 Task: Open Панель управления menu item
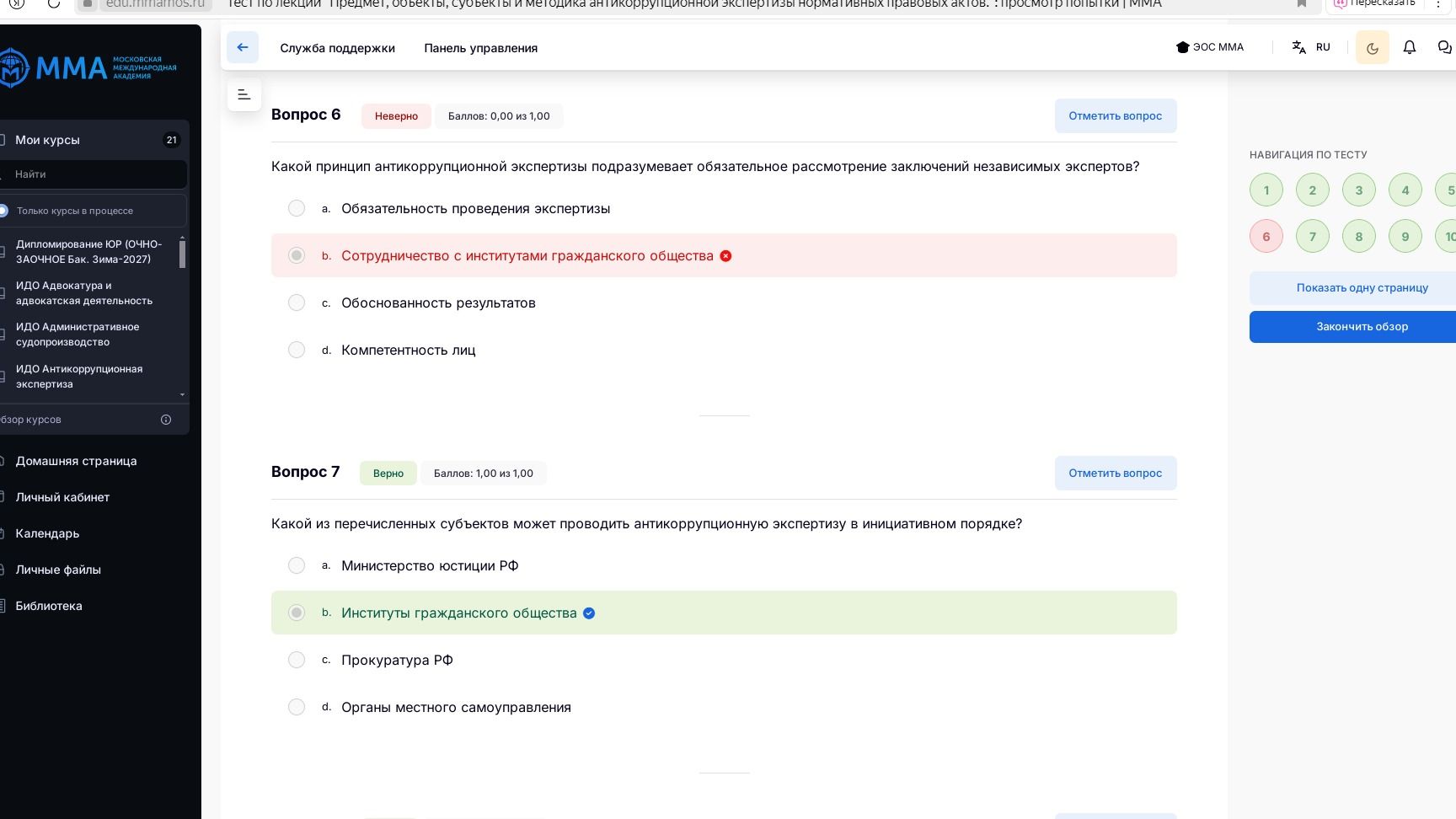[x=480, y=48]
